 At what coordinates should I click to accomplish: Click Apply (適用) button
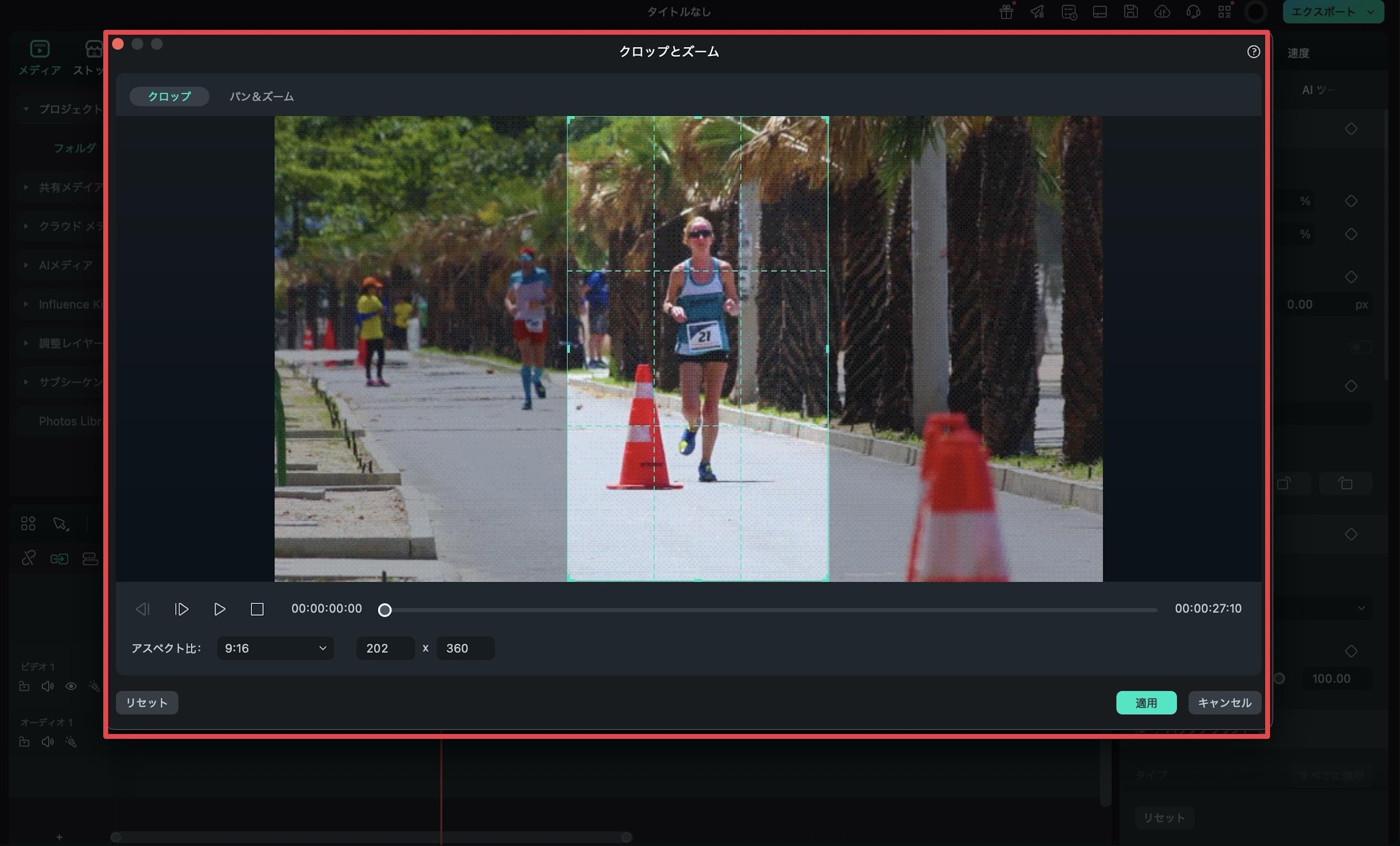pyautogui.click(x=1146, y=703)
